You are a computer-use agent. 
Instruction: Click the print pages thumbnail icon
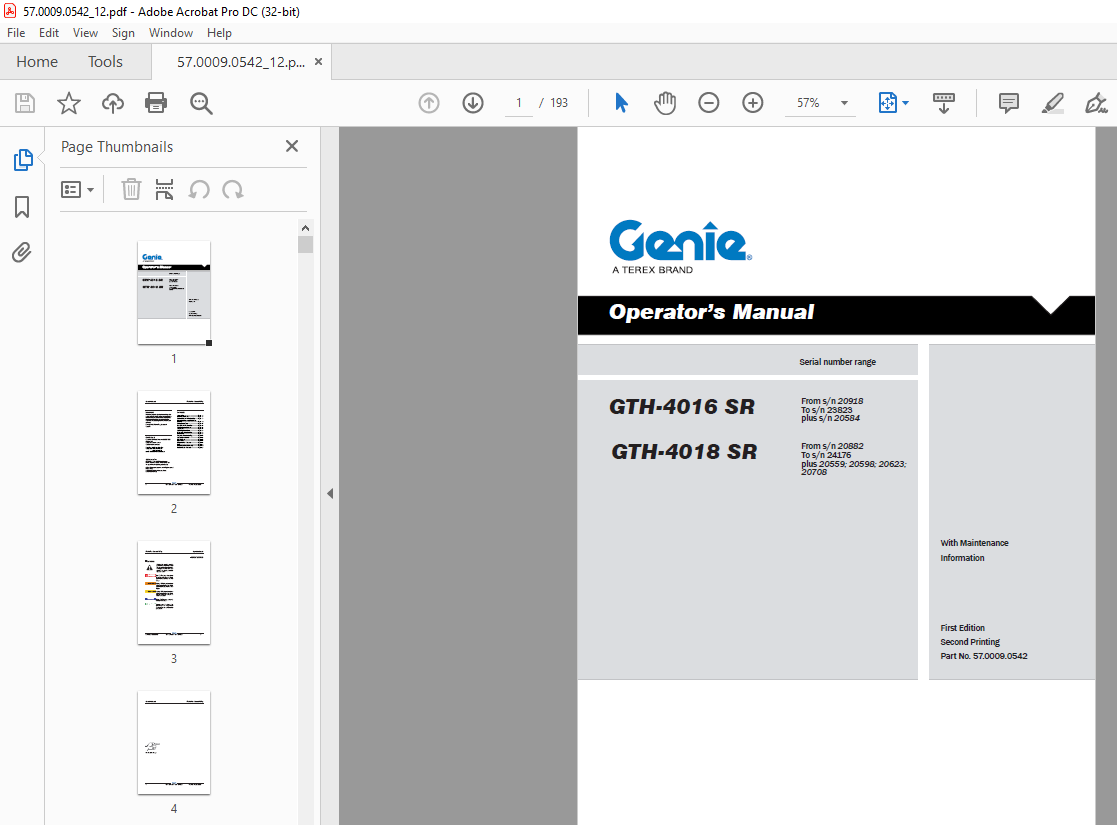(165, 190)
